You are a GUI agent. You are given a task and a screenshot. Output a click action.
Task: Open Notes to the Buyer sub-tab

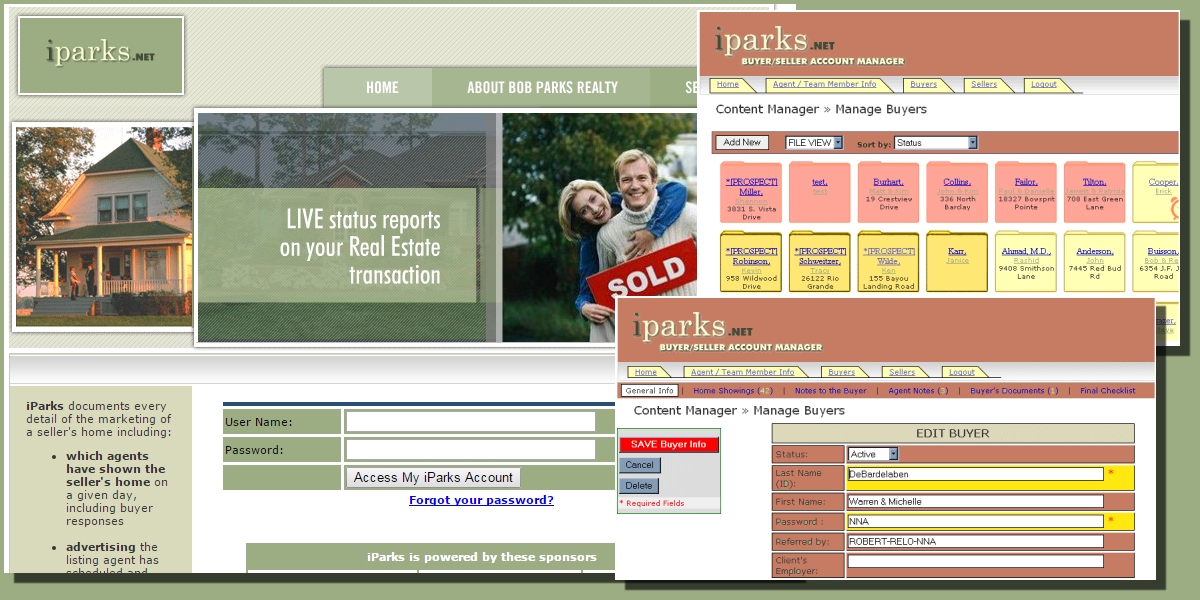(x=830, y=391)
